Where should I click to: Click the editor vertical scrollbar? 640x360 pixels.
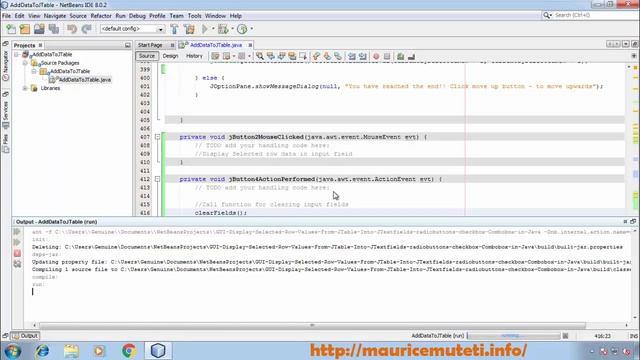[x=629, y=139]
